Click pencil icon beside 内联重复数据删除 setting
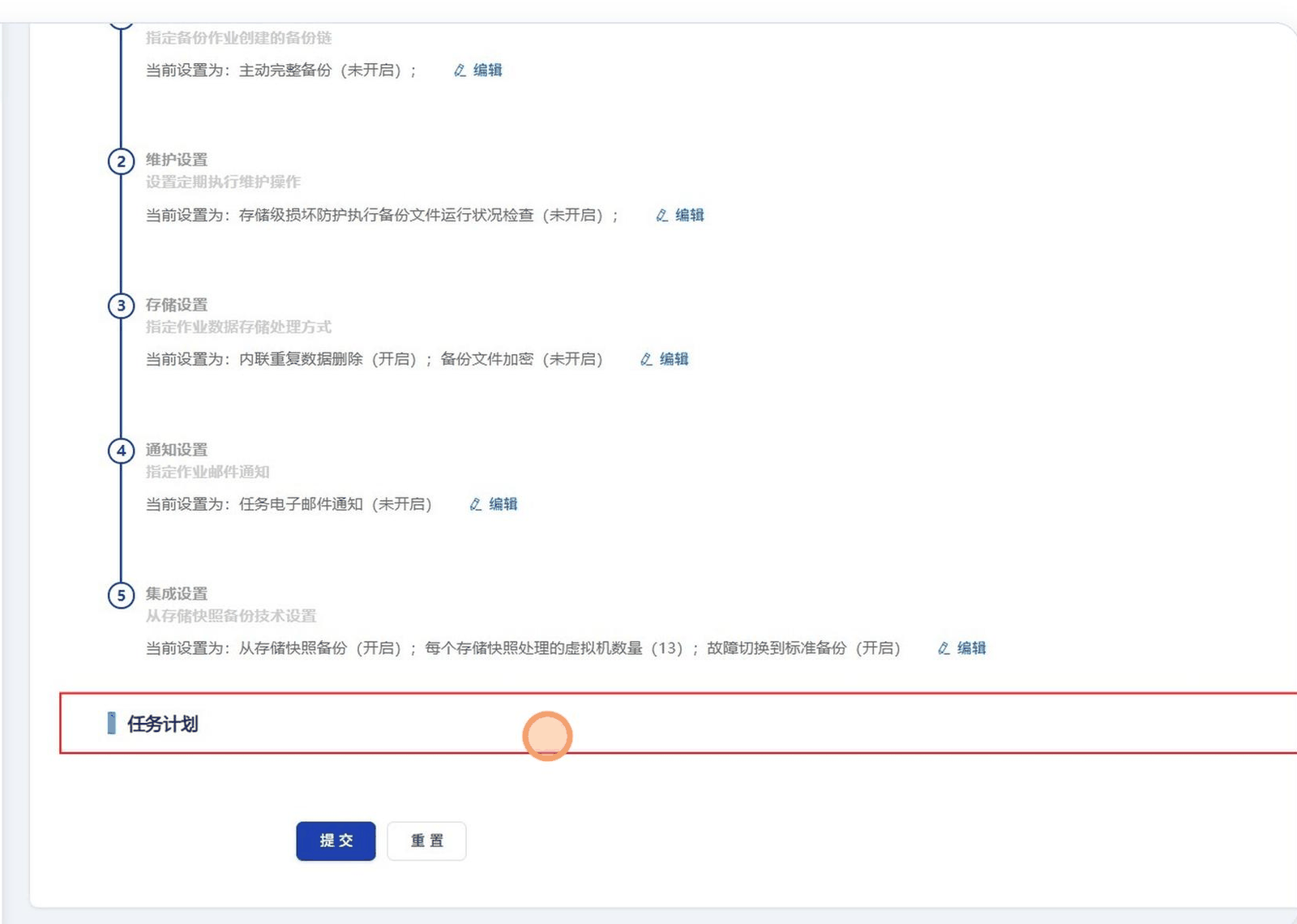1297x924 pixels. coord(646,359)
